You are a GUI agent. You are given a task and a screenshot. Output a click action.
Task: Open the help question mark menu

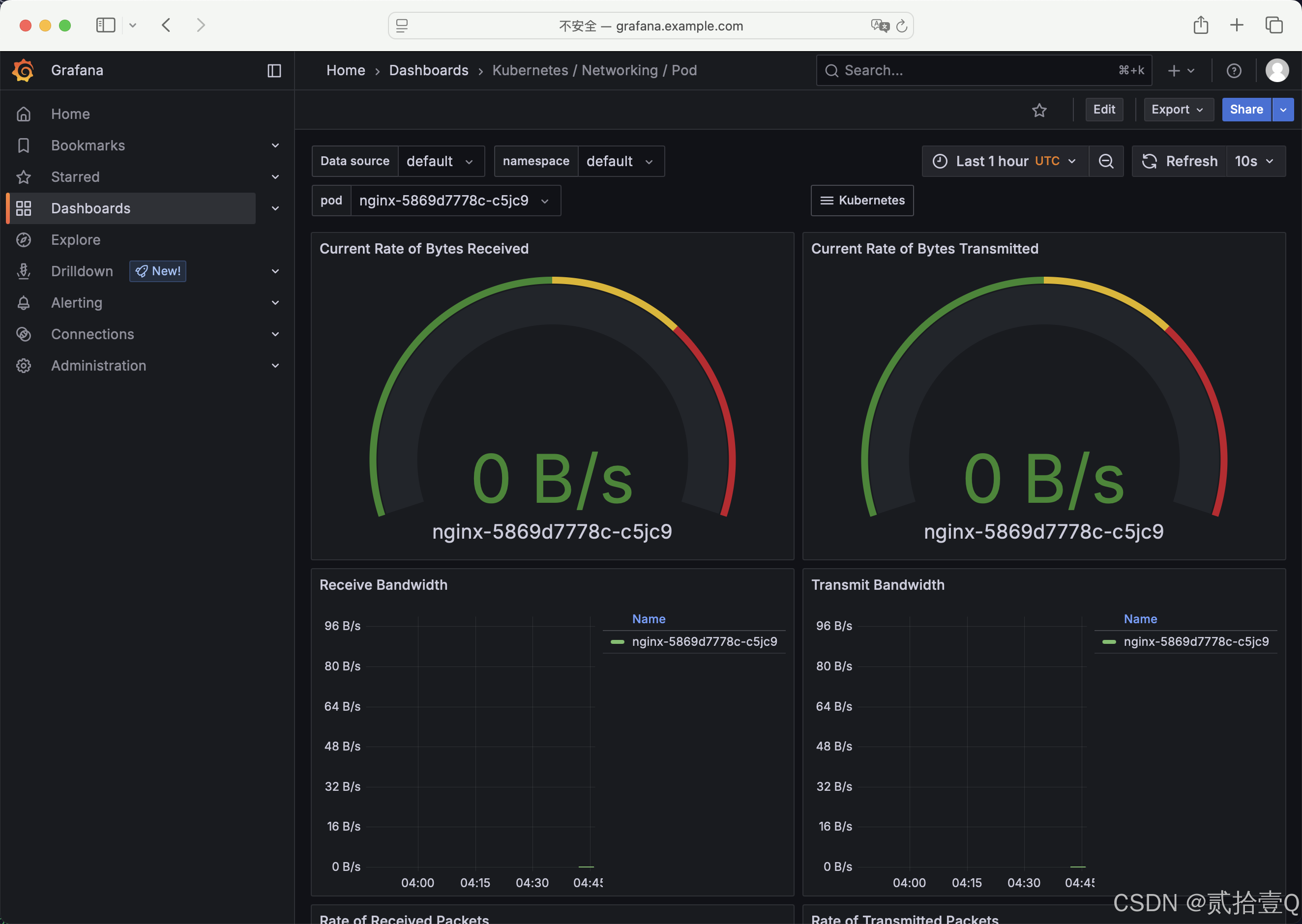pyautogui.click(x=1233, y=71)
